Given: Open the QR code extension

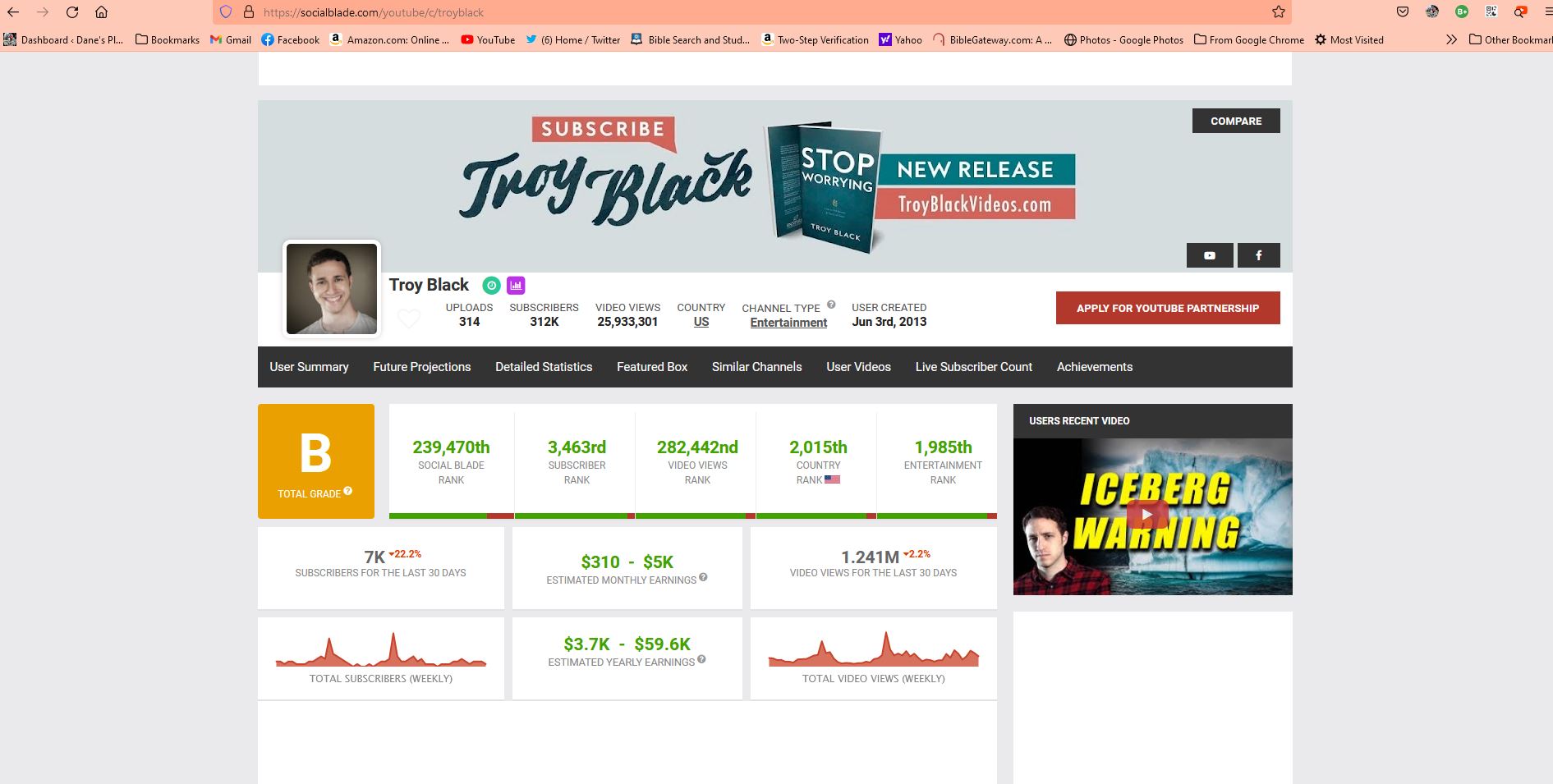Looking at the screenshot, I should pos(1491,11).
